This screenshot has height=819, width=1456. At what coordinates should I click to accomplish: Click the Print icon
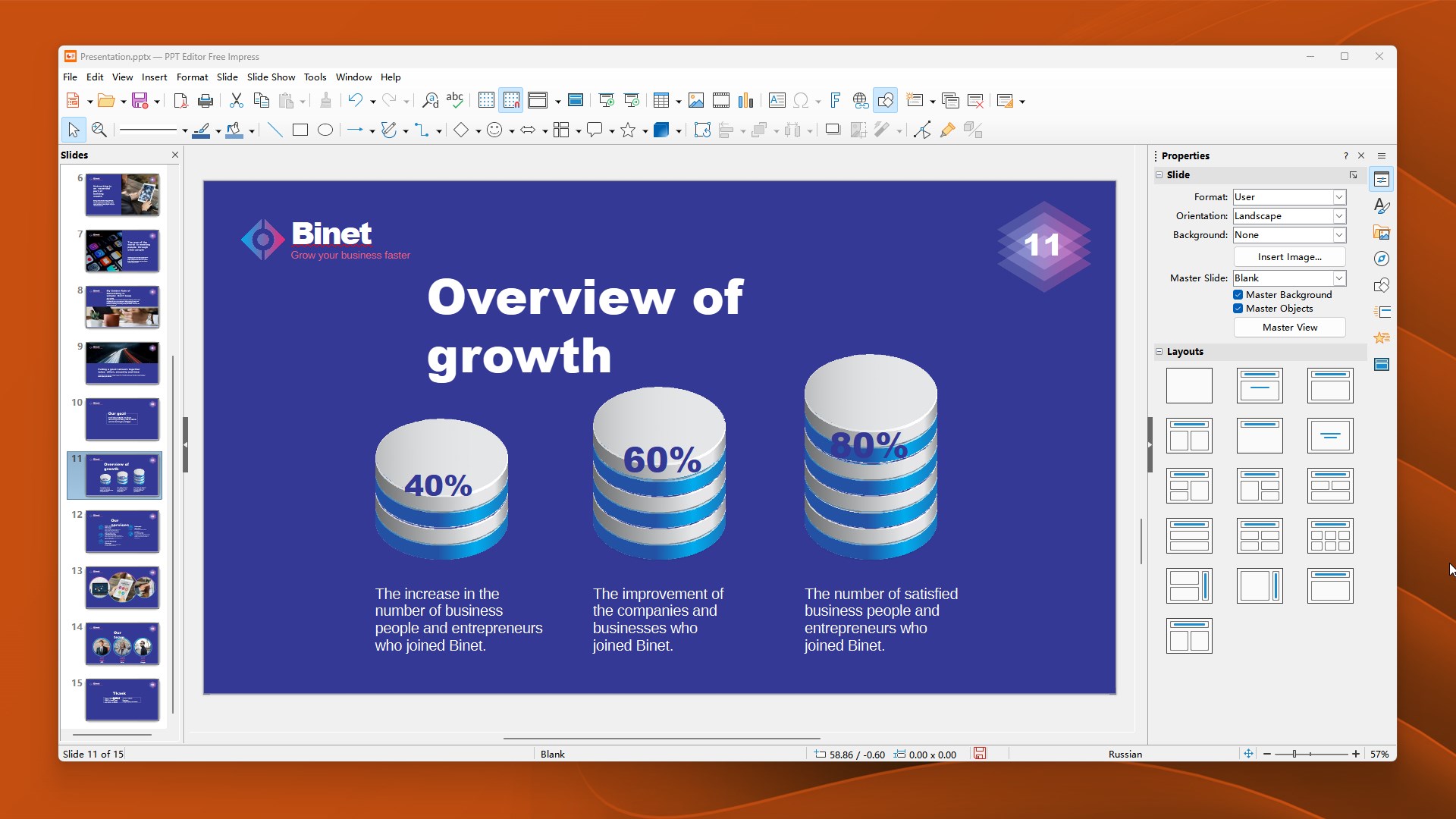(206, 101)
